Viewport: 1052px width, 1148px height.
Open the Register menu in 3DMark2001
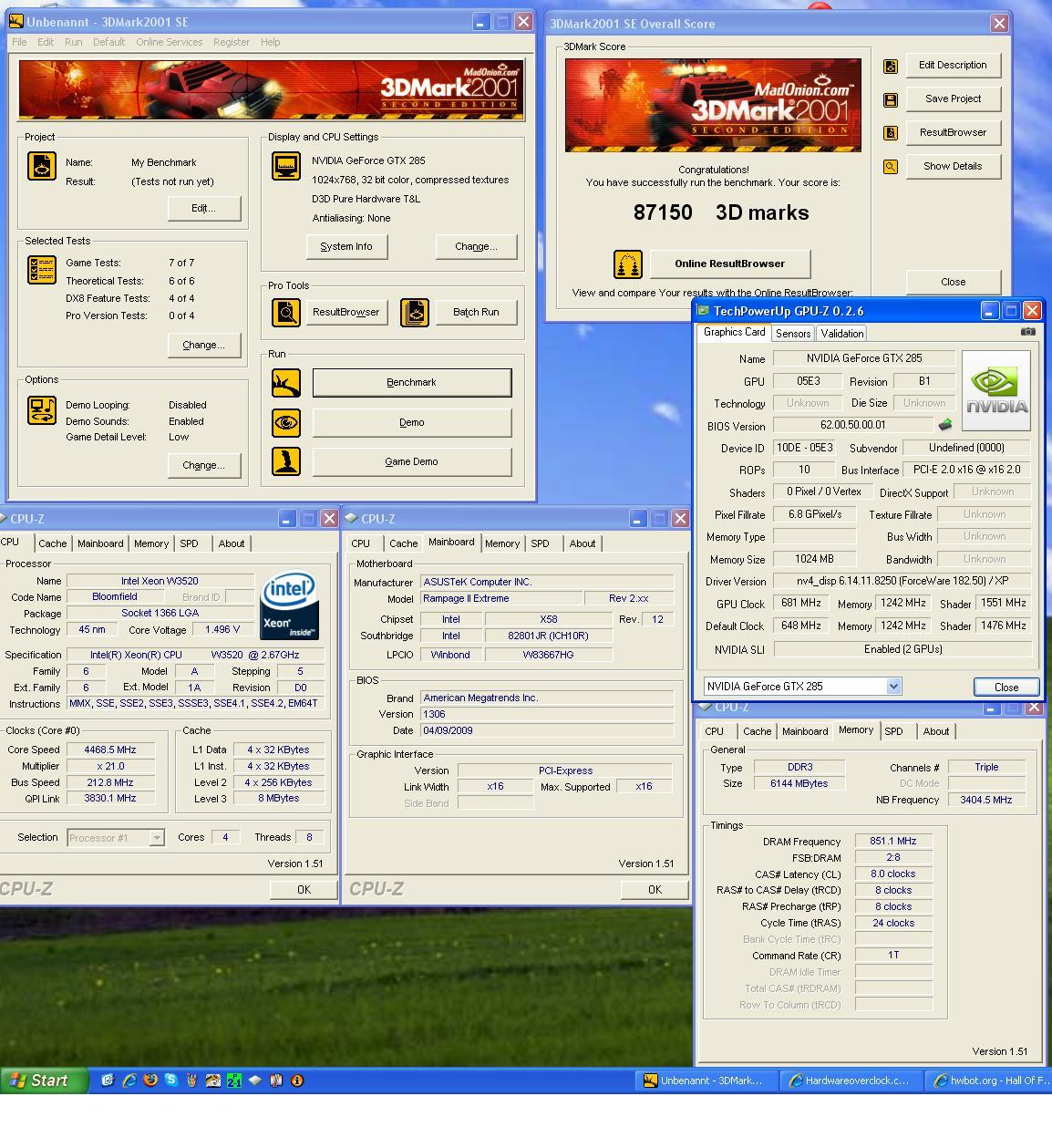[232, 42]
